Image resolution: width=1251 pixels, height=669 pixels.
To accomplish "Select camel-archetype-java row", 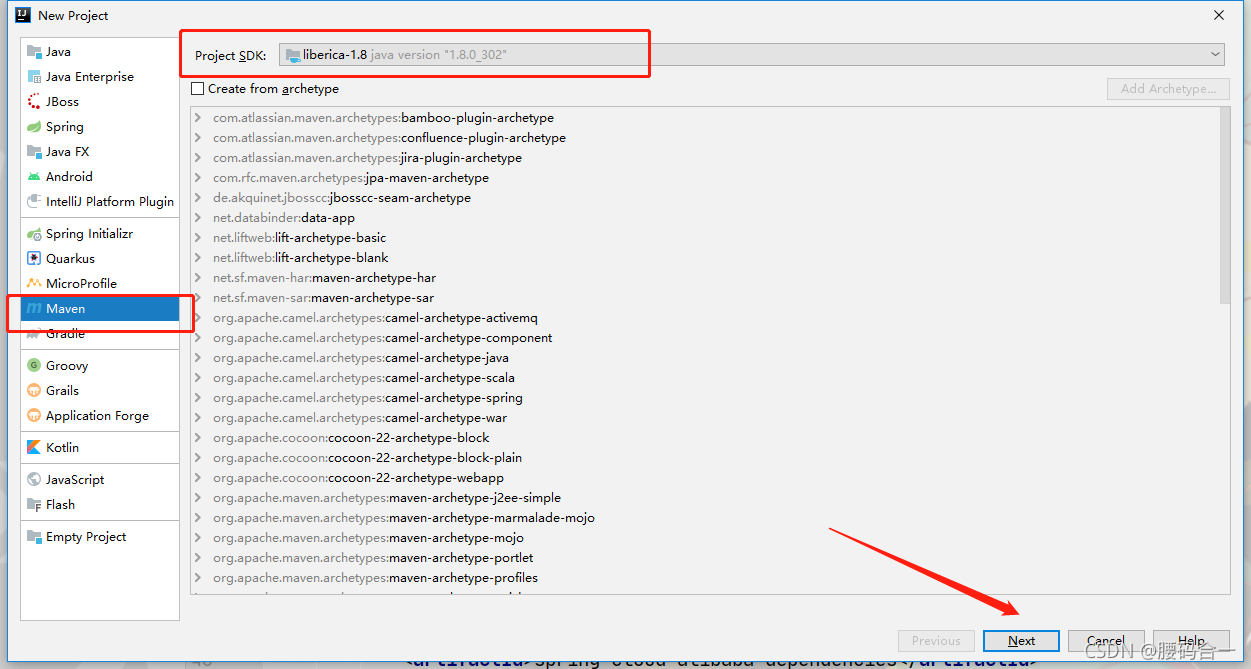I will 705,358.
